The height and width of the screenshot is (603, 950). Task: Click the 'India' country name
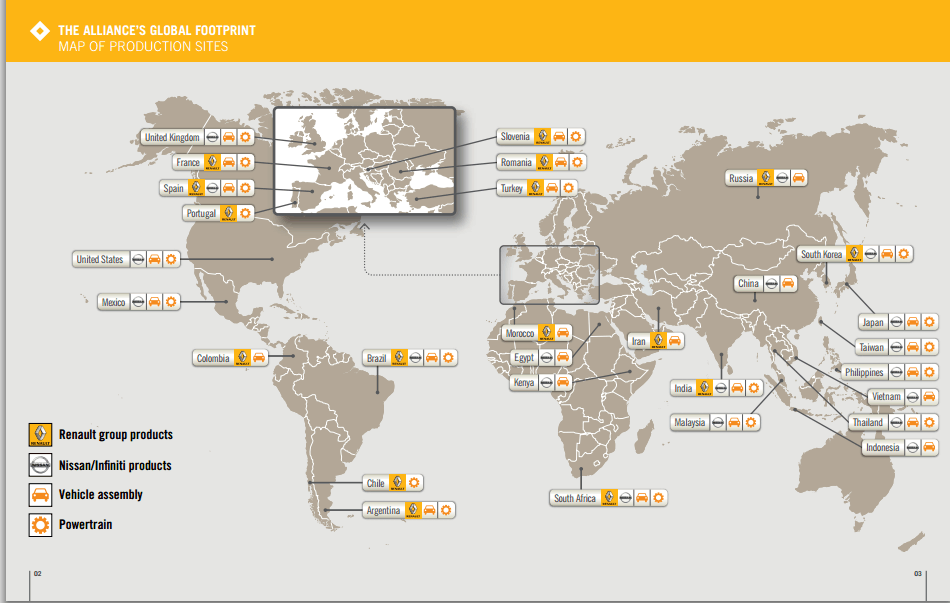[x=683, y=388]
